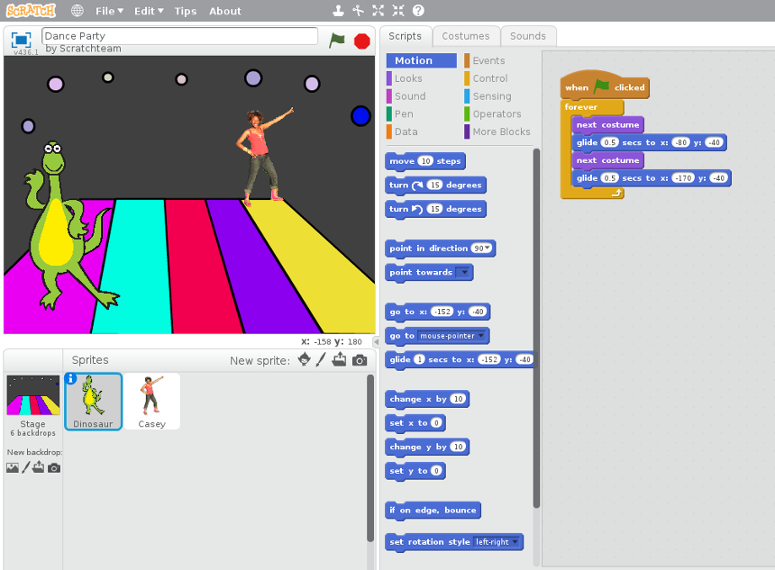The height and width of the screenshot is (570, 775).
Task: Open the File menu
Action: point(109,11)
